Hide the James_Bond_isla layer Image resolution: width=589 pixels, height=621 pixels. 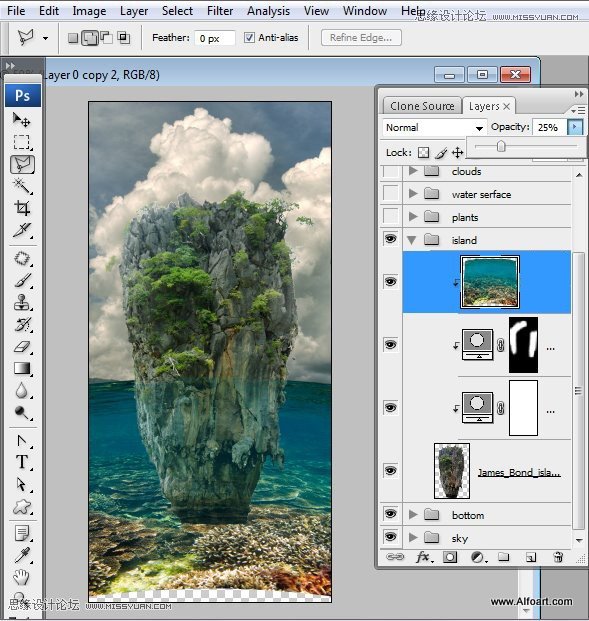coord(391,471)
